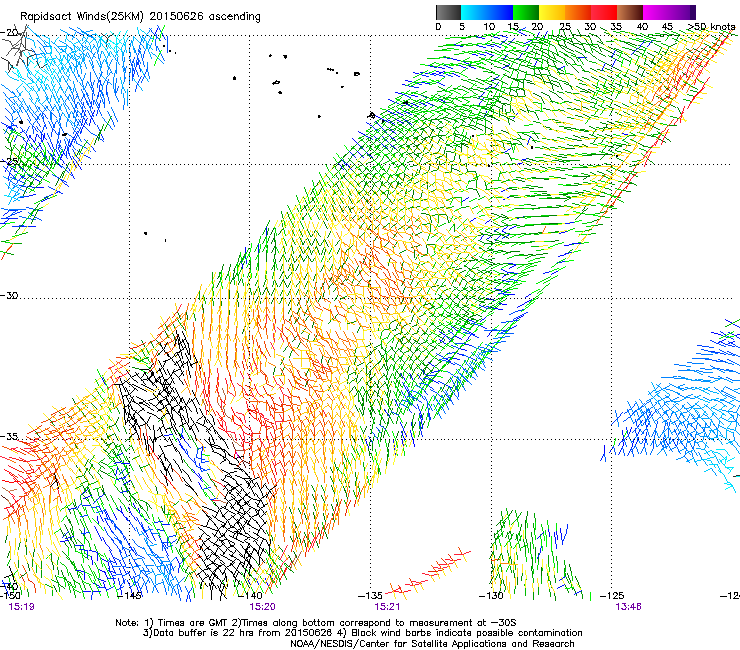Click the '40' label under the color bar
This screenshot has height=650, width=740.
click(x=642, y=26)
